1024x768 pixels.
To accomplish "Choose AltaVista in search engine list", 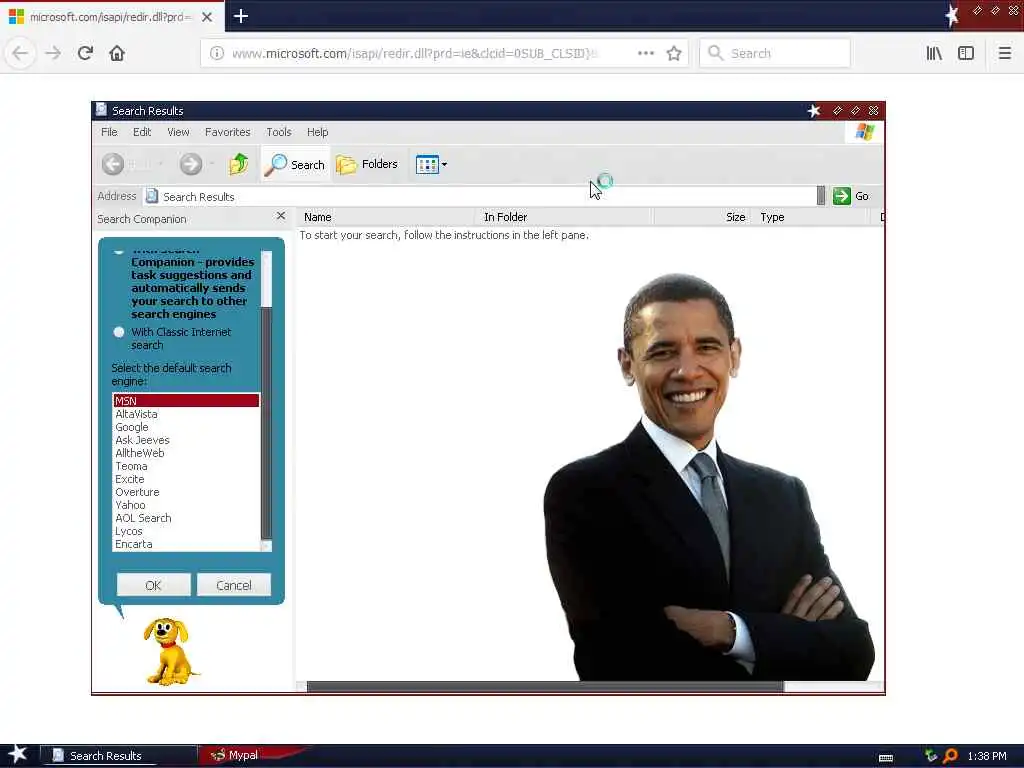I will (x=186, y=414).
